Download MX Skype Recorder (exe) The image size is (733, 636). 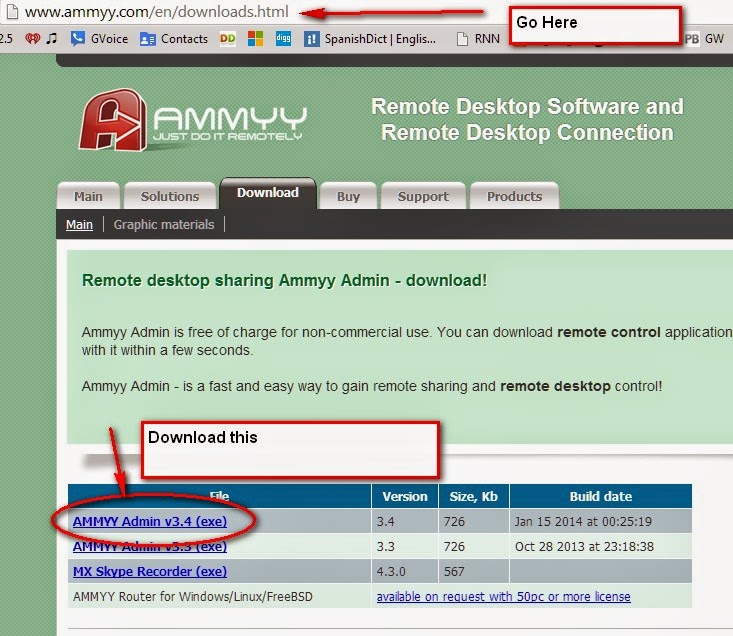[x=150, y=572]
